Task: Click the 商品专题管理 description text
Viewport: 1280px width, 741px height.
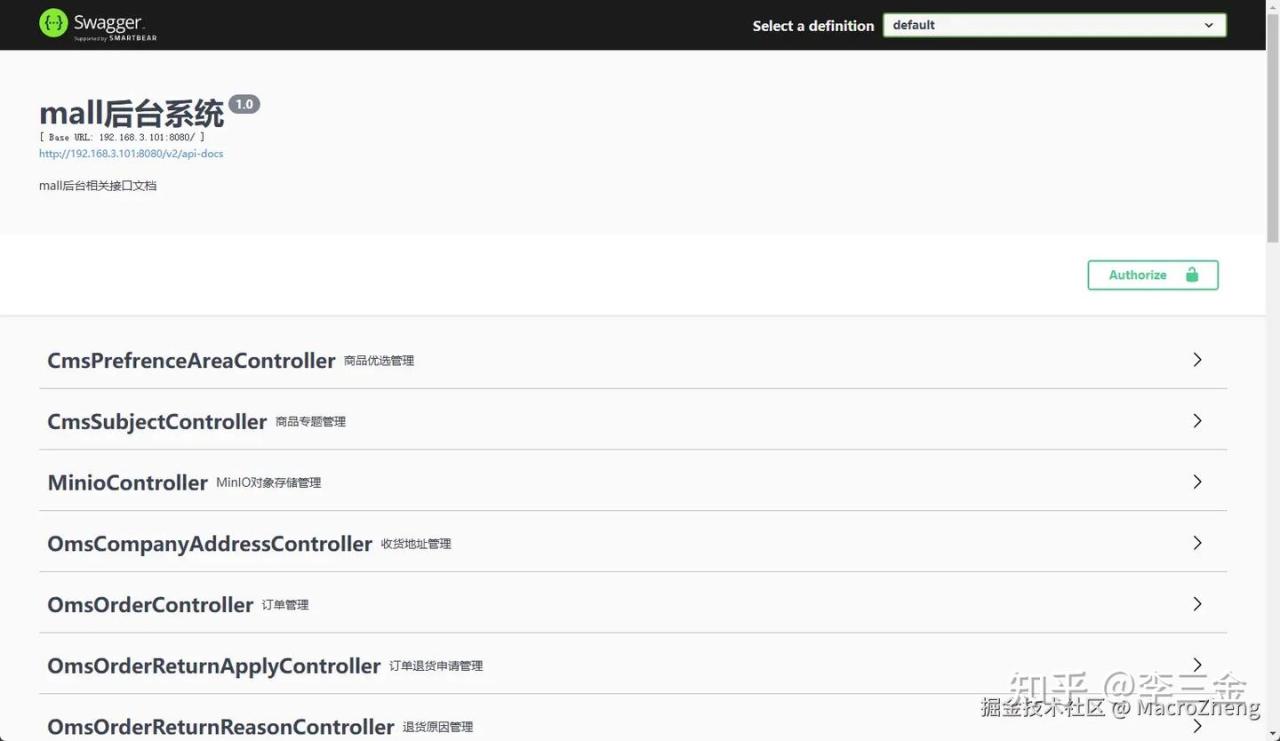Action: click(x=311, y=422)
